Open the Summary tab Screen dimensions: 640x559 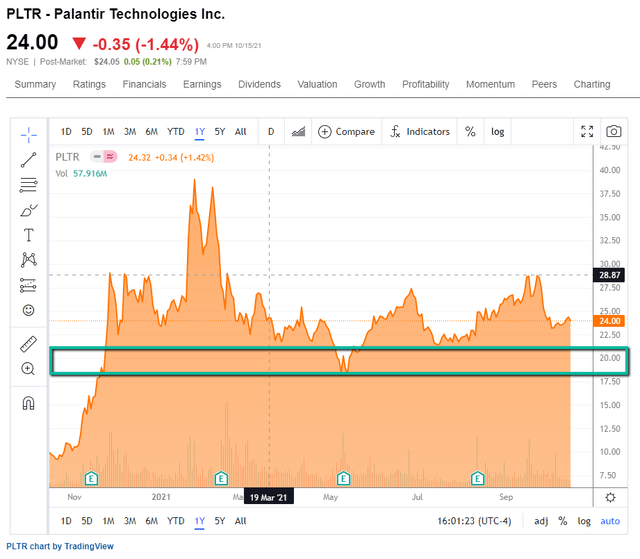[35, 84]
